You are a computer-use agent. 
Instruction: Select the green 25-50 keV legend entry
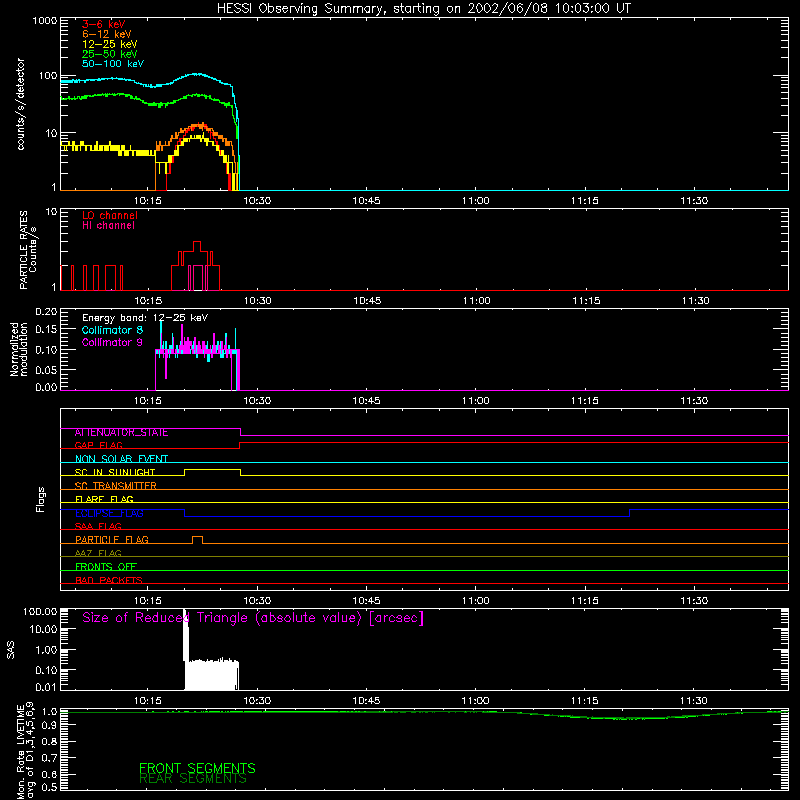[x=110, y=54]
